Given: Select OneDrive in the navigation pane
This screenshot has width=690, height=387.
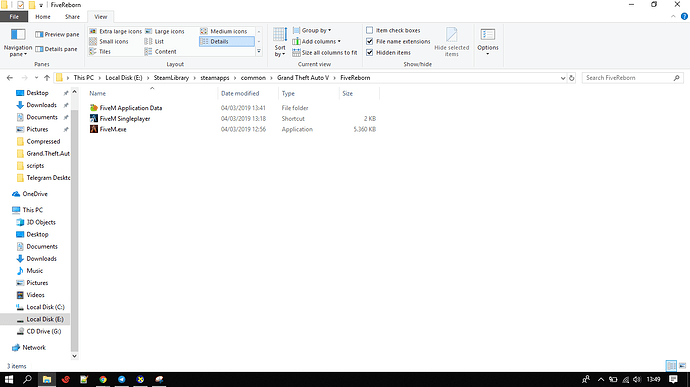Looking at the screenshot, I should (x=34, y=194).
